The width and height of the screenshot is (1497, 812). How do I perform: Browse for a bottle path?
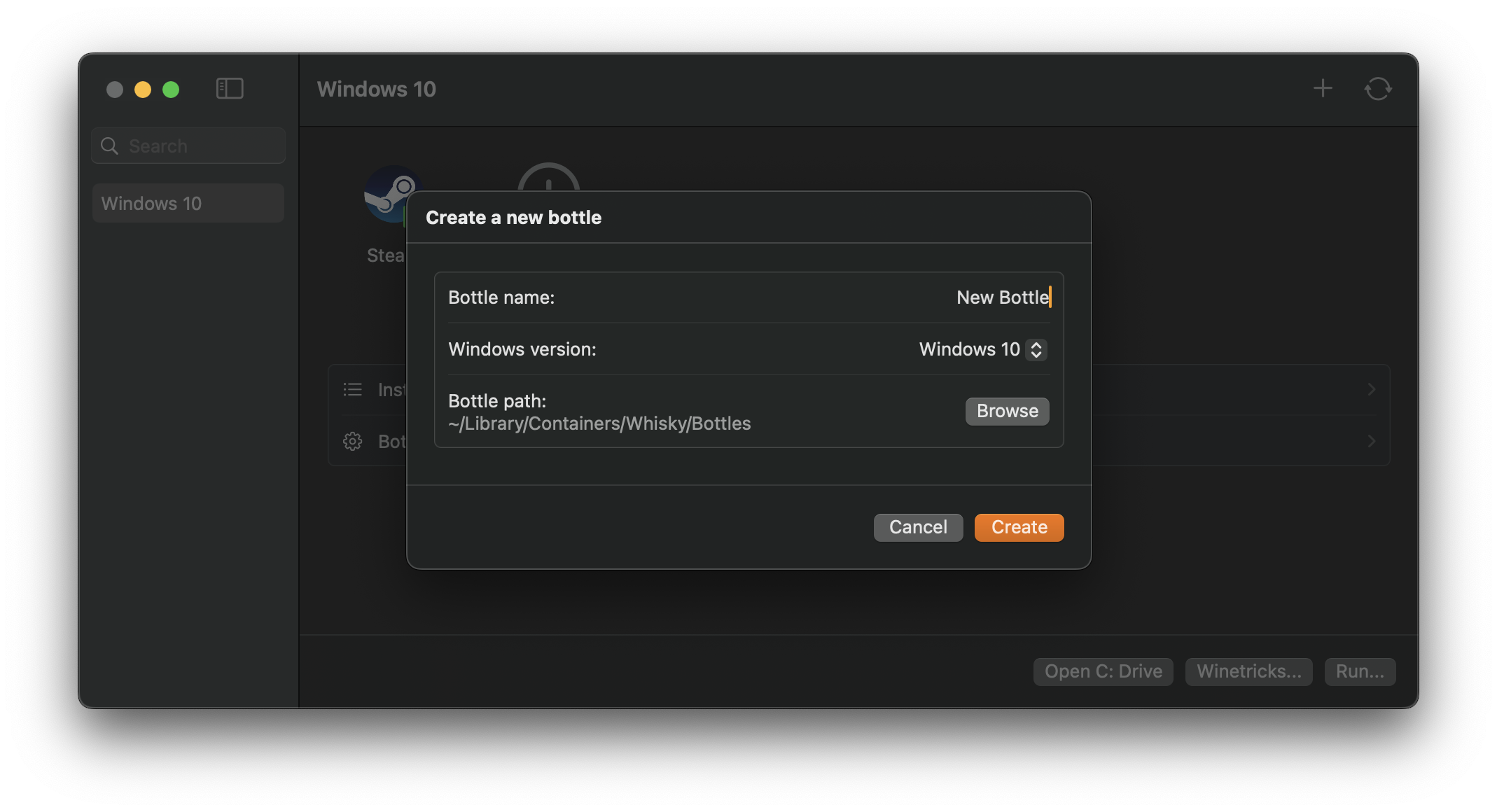click(1007, 411)
